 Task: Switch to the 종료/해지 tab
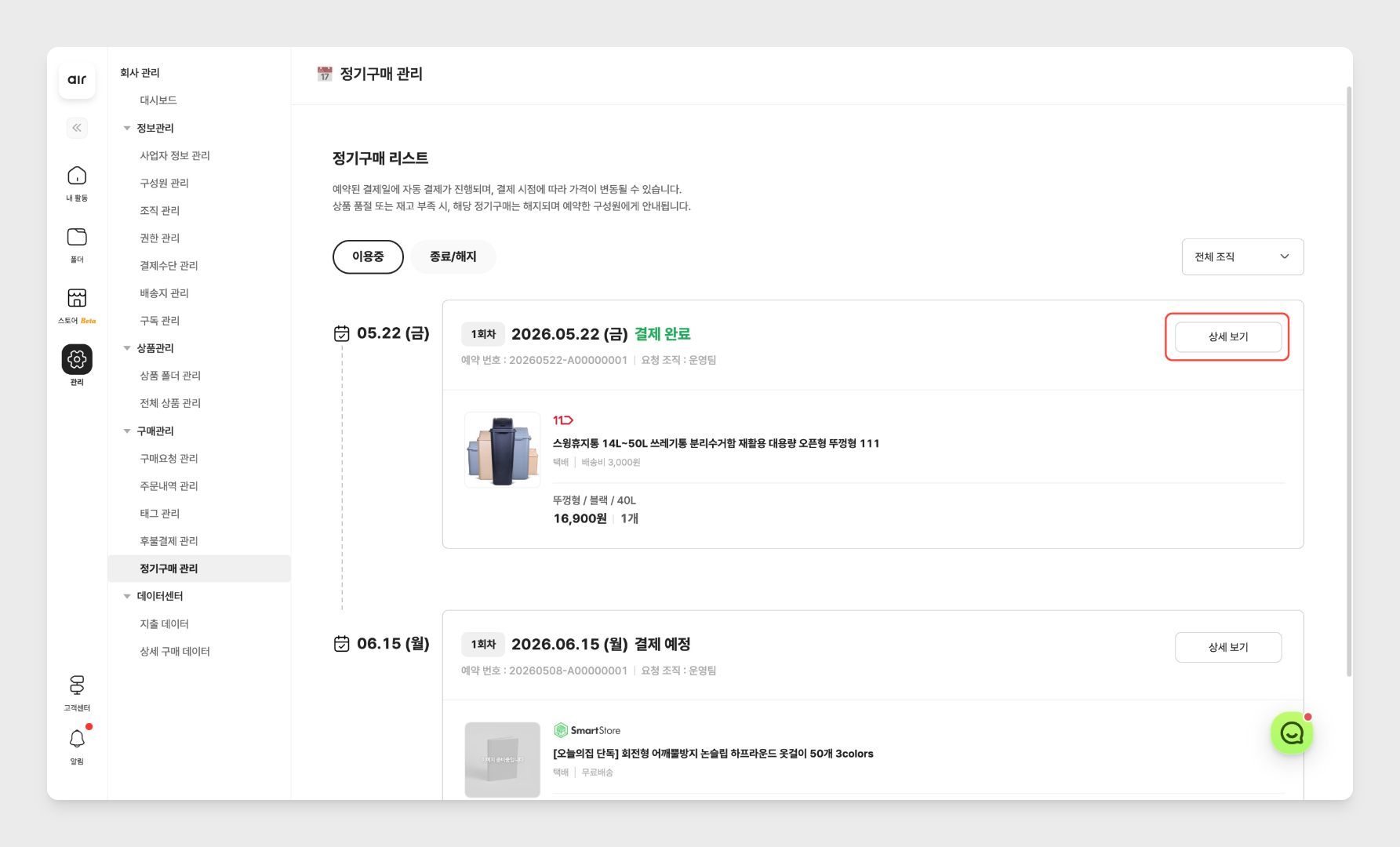tap(453, 256)
